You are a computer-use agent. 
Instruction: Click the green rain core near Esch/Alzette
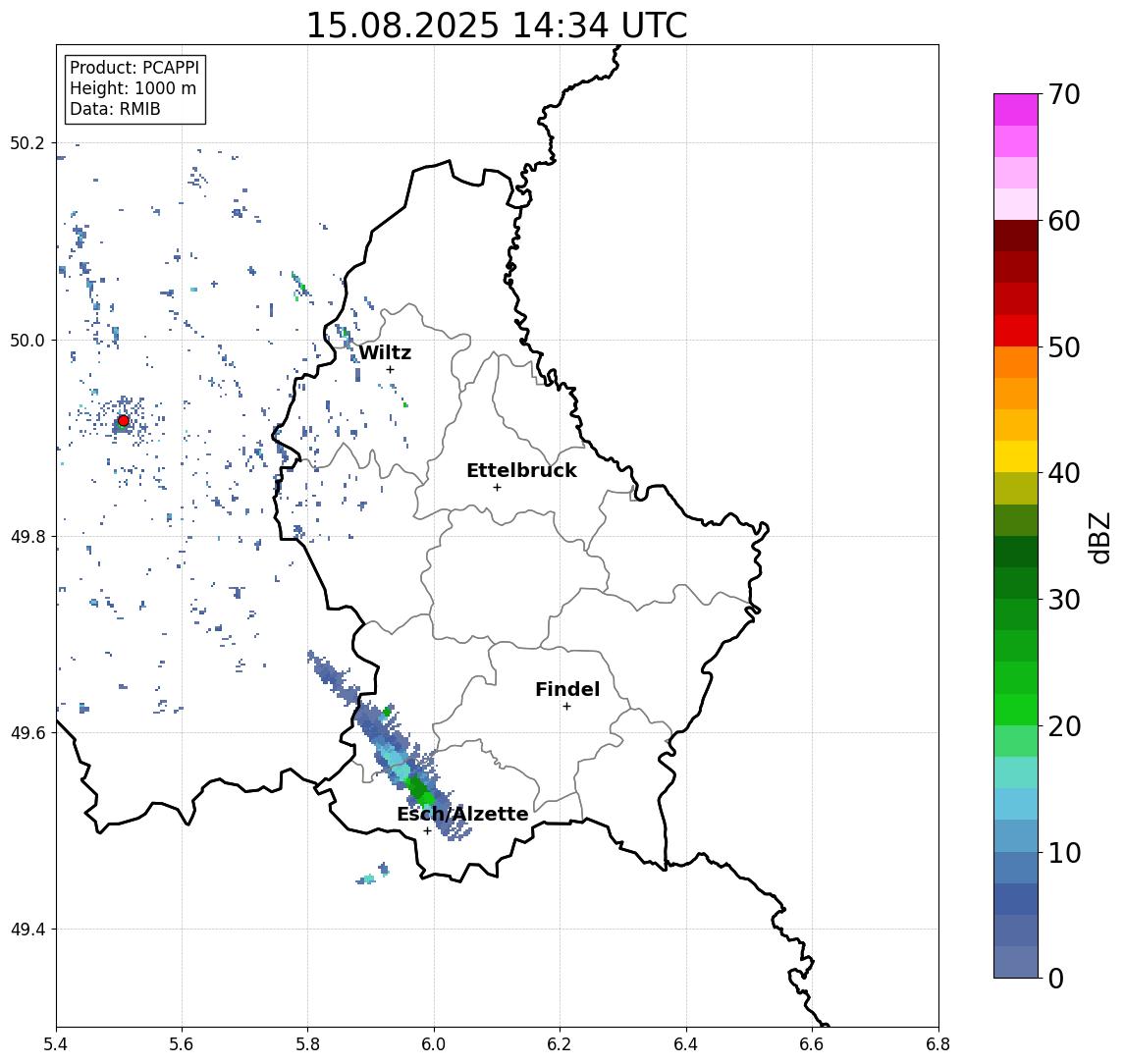(419, 790)
